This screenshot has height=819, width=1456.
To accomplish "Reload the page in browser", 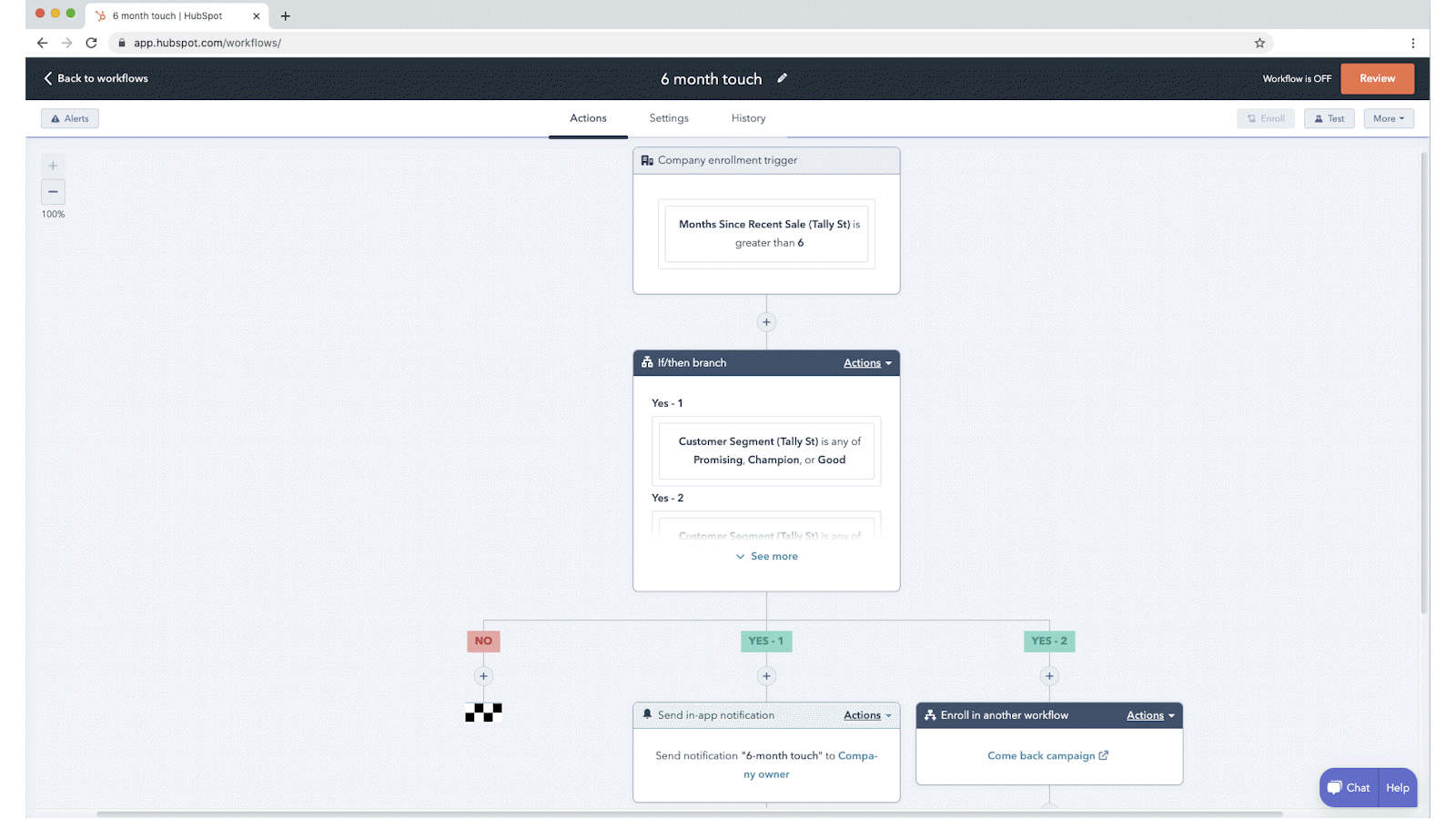I will 91,43.
